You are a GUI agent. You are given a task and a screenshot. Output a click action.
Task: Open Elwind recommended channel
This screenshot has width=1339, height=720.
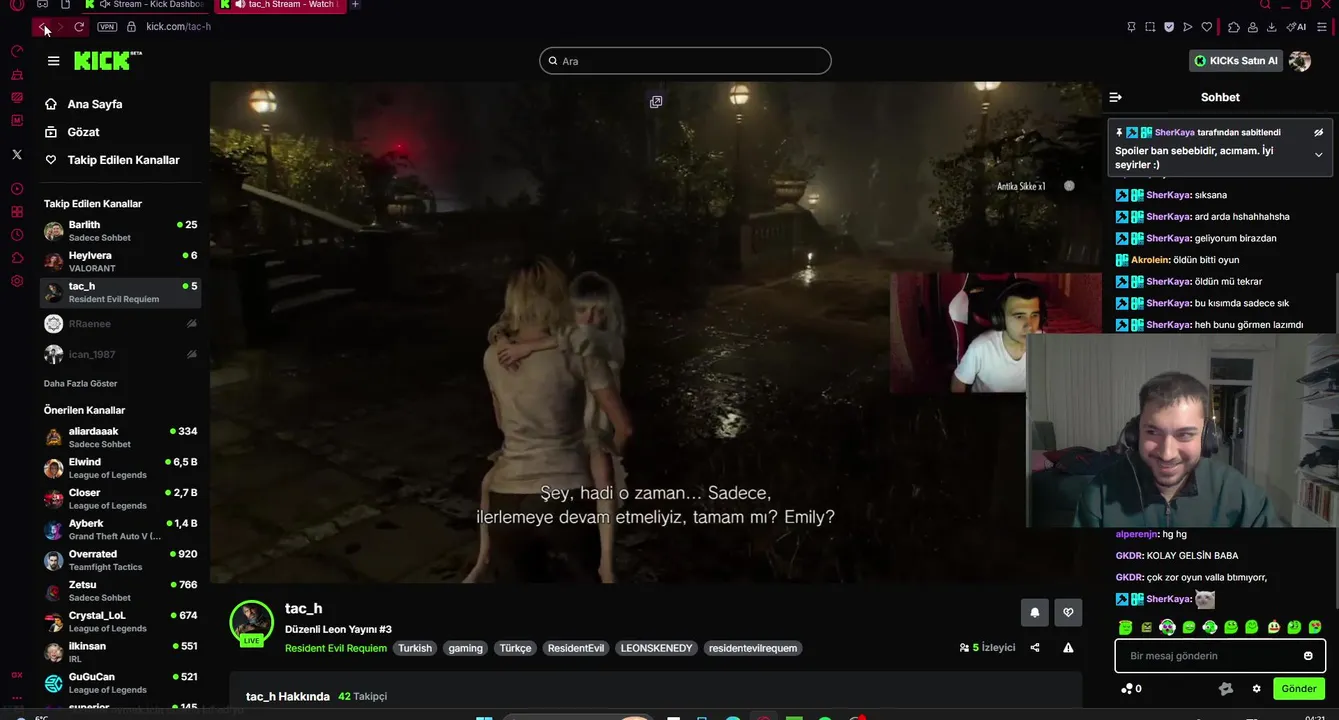click(x=120, y=468)
